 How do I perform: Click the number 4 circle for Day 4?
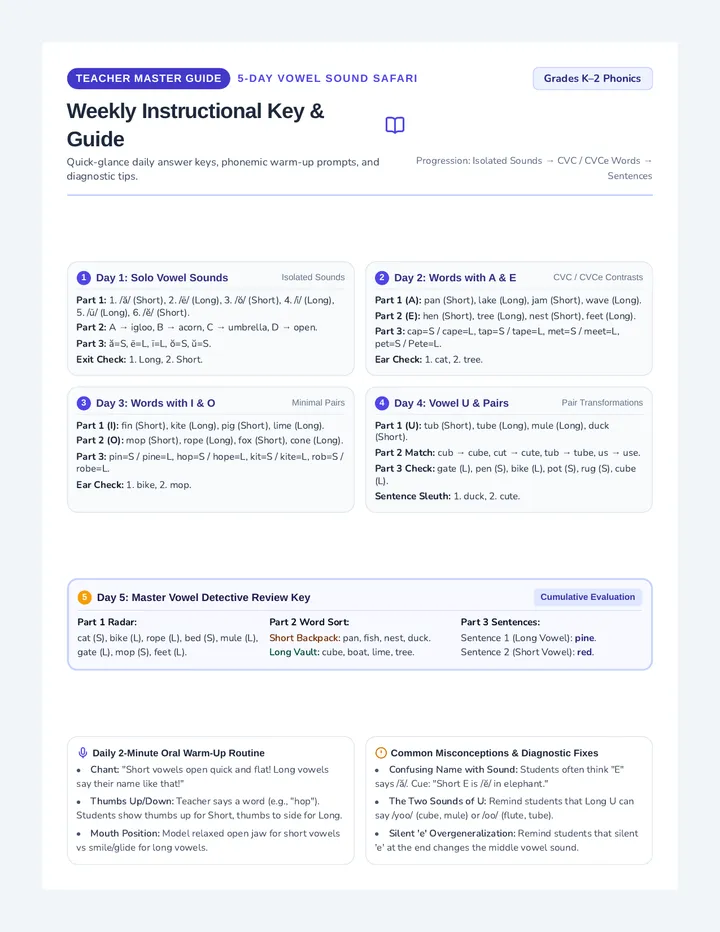382,403
